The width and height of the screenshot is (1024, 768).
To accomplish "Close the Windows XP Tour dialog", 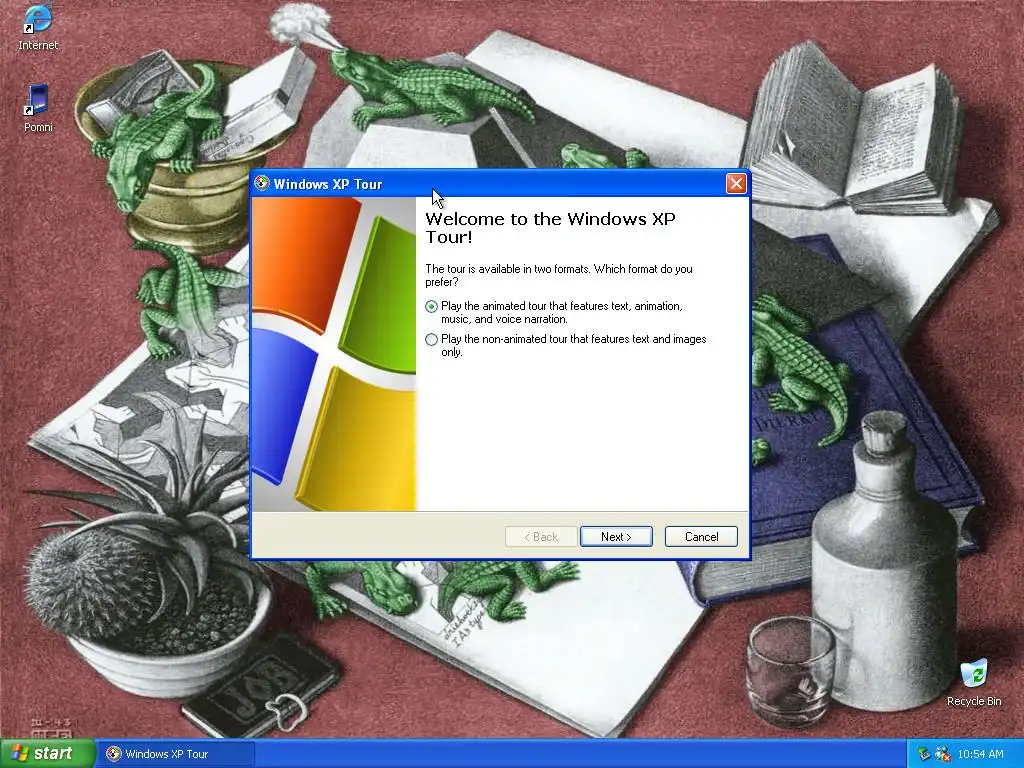I will point(736,184).
